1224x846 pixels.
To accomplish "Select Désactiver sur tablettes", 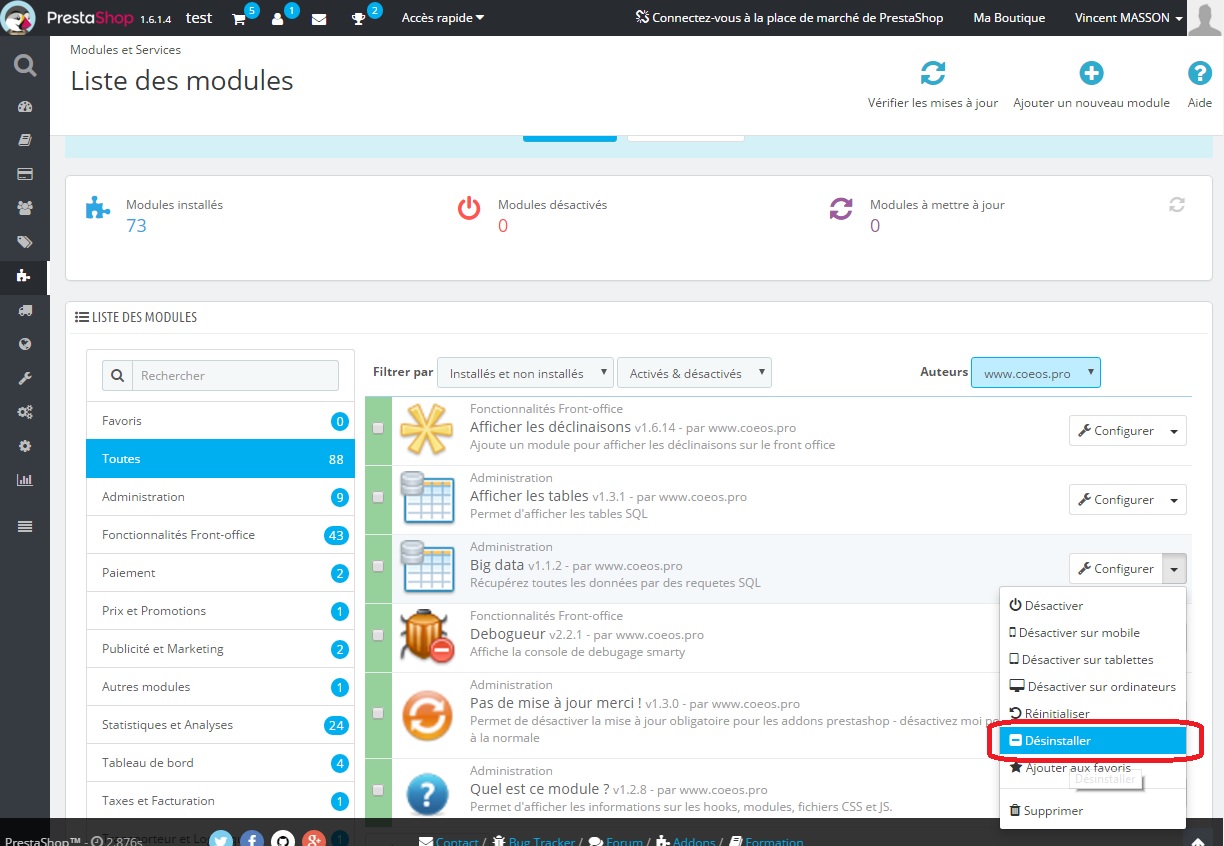I will point(1093,659).
